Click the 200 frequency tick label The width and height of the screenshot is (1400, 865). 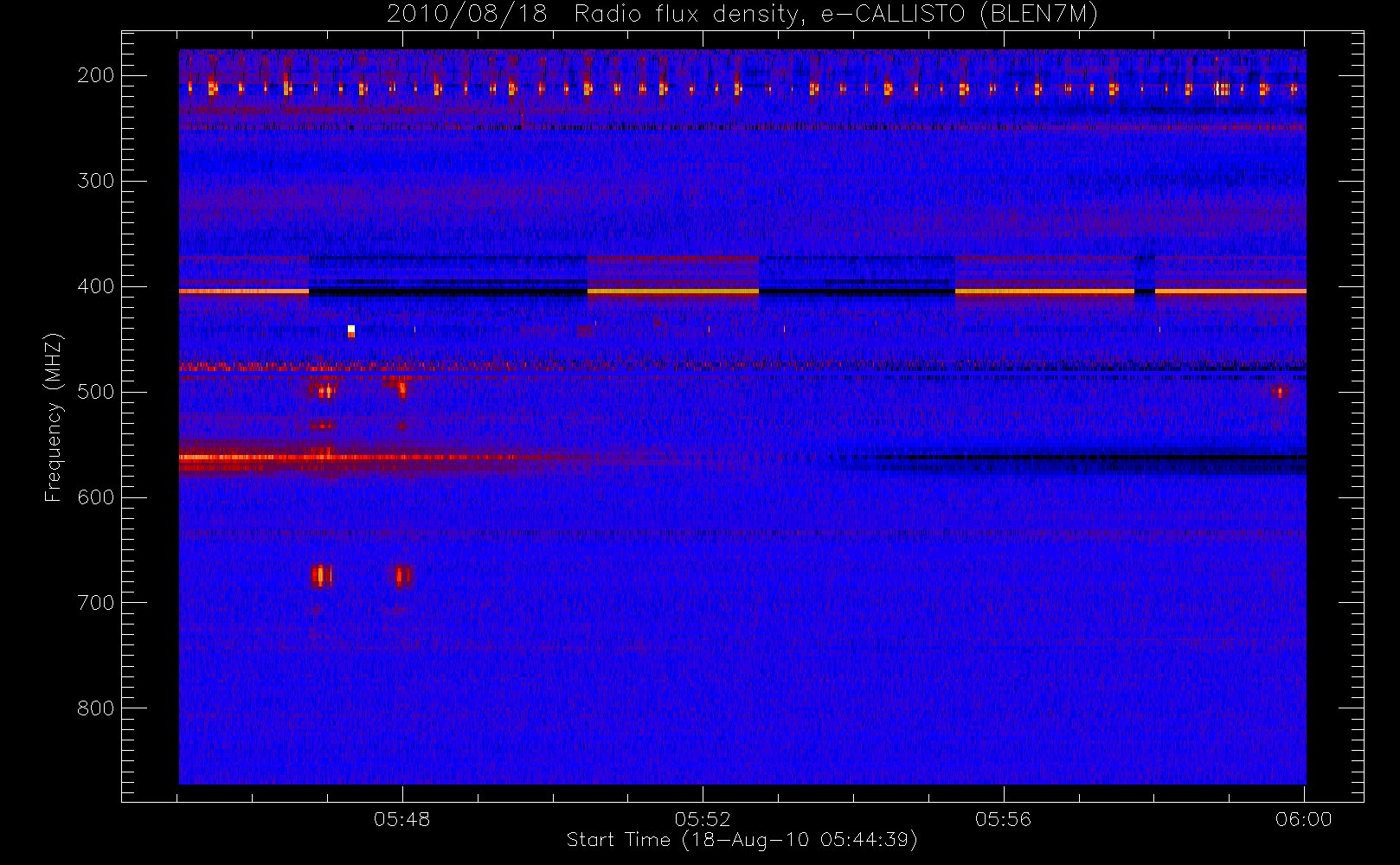[x=95, y=75]
